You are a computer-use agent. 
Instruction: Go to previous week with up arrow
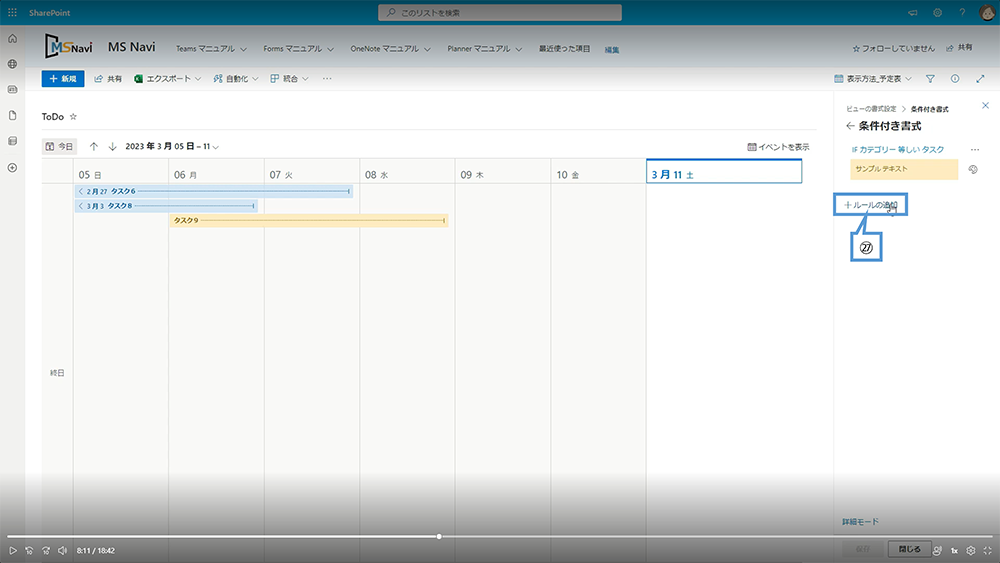click(94, 147)
